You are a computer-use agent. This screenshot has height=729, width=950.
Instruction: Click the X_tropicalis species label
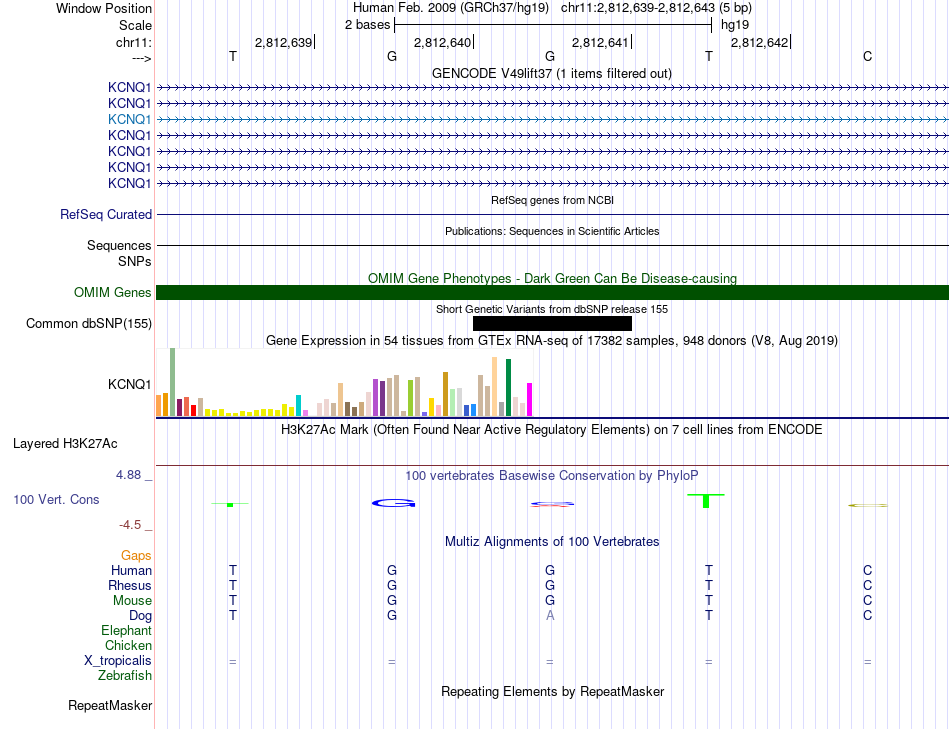tap(118, 661)
